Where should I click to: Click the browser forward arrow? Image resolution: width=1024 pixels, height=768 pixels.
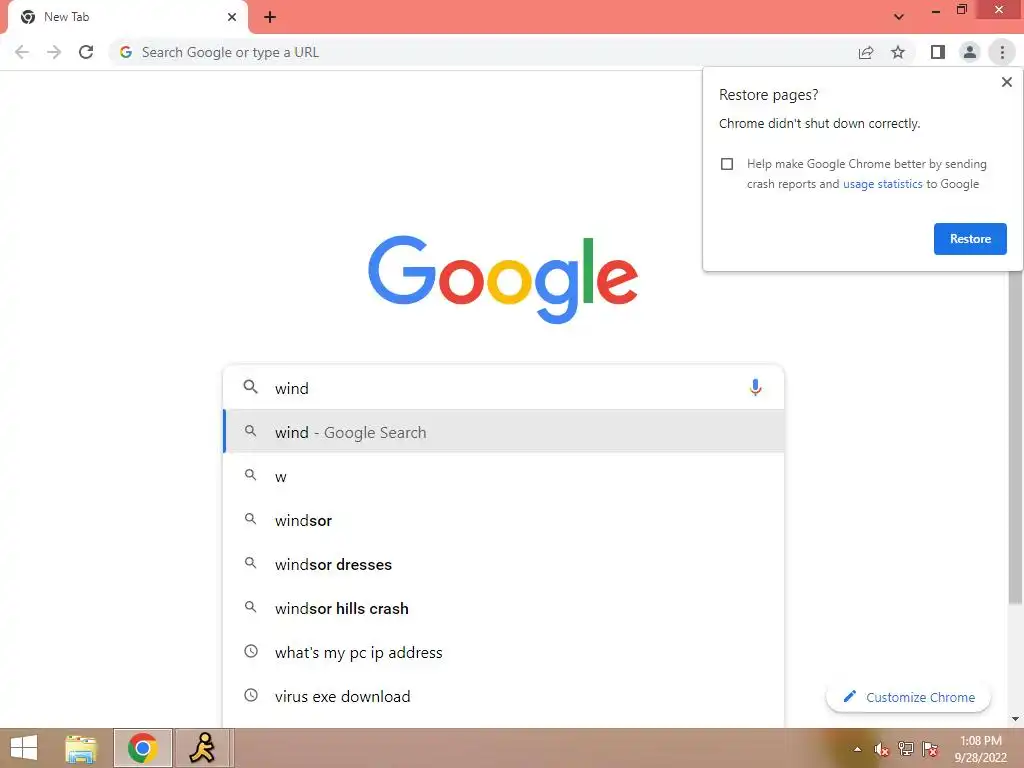54,52
